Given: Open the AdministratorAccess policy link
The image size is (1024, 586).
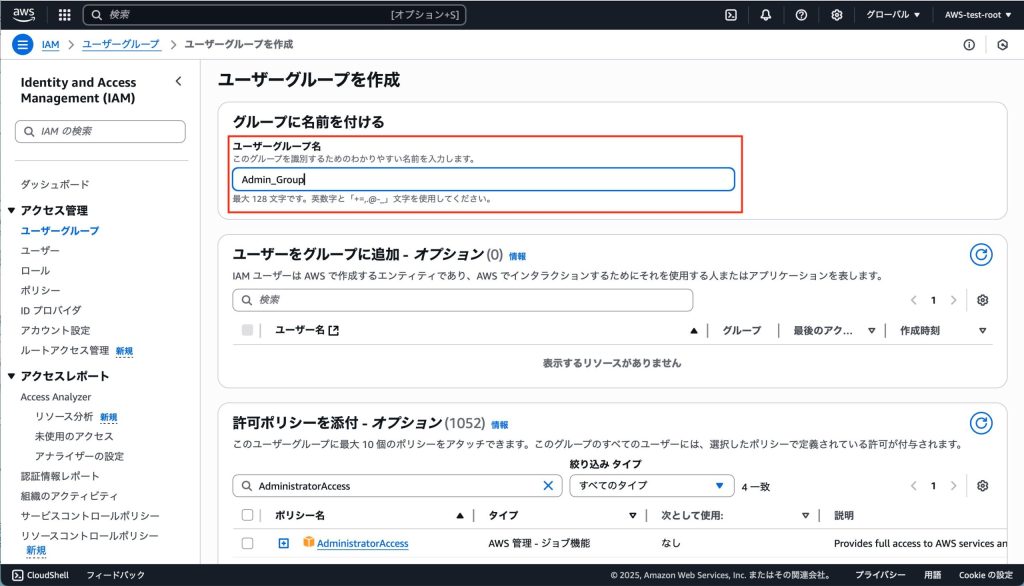Looking at the screenshot, I should (362, 543).
